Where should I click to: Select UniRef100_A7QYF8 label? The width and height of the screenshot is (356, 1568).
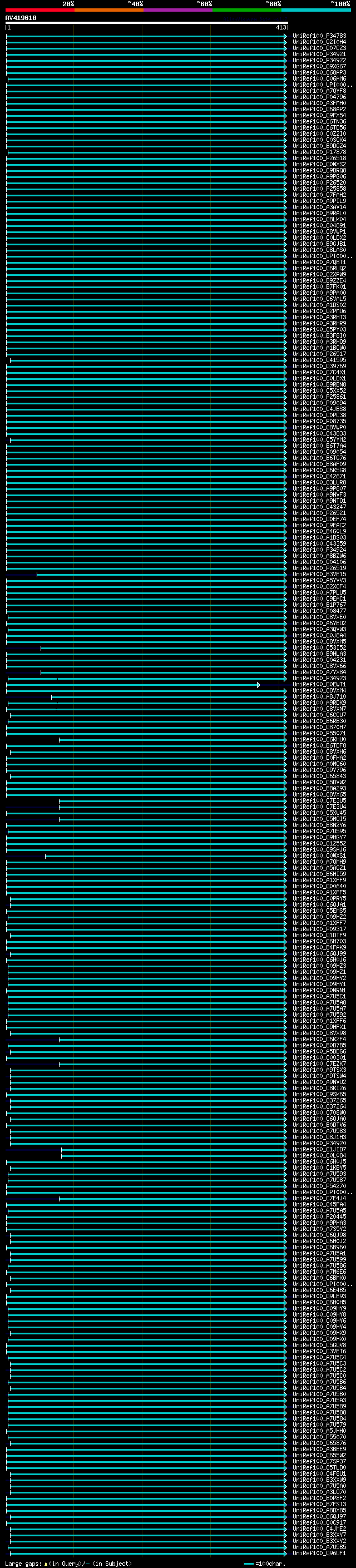pos(319,91)
